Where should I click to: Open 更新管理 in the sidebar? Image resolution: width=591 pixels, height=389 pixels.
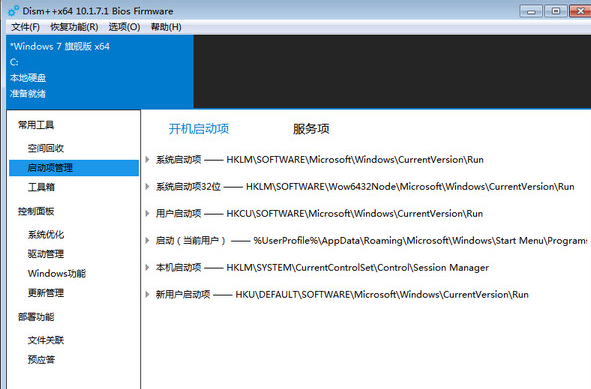(46, 293)
